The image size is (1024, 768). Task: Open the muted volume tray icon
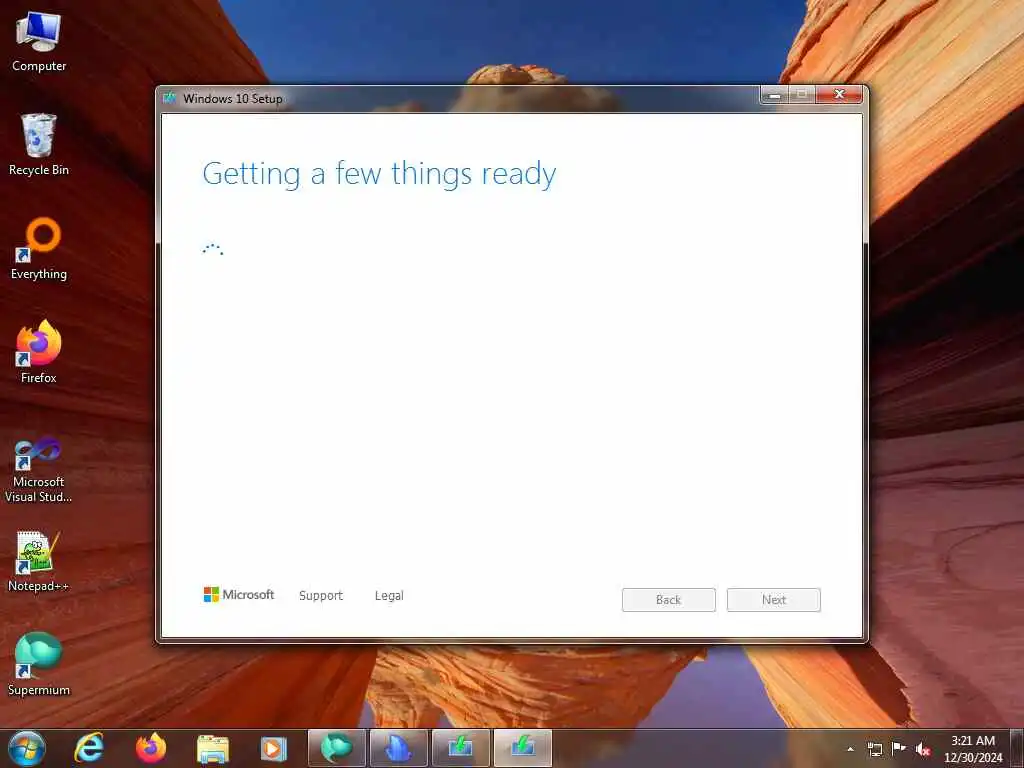(x=923, y=749)
